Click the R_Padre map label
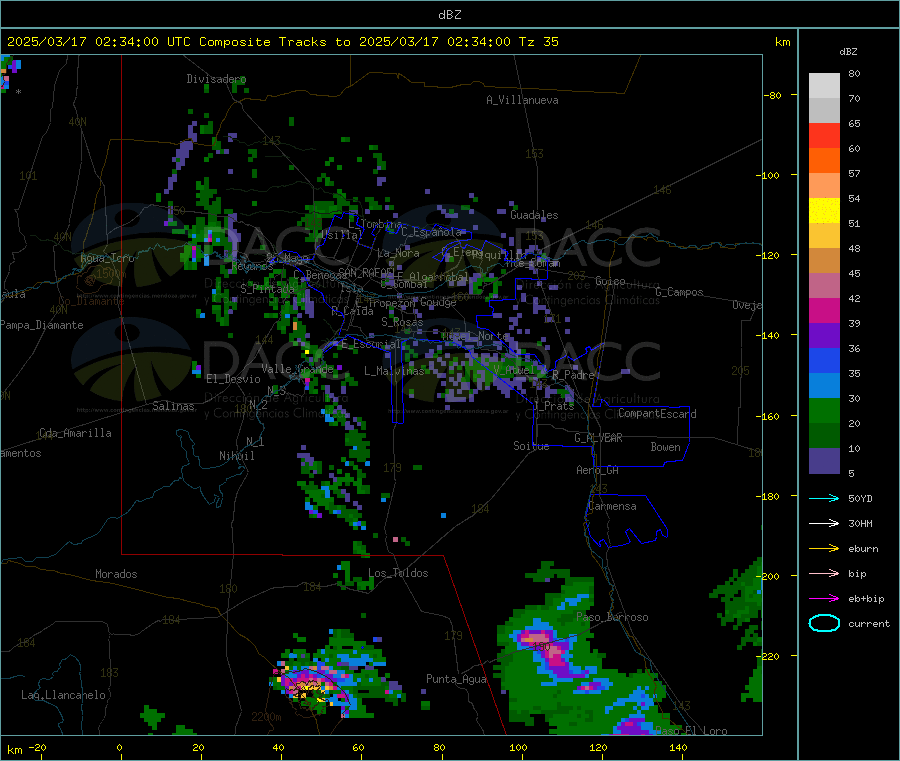Screen dimensions: 900x761 pos(573,375)
